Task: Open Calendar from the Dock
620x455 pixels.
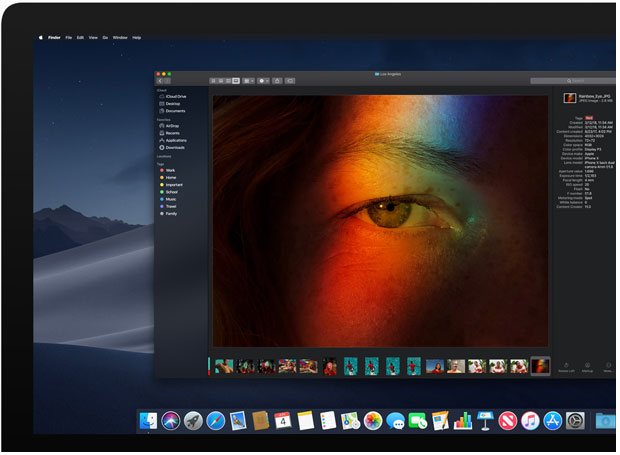Action: 283,421
